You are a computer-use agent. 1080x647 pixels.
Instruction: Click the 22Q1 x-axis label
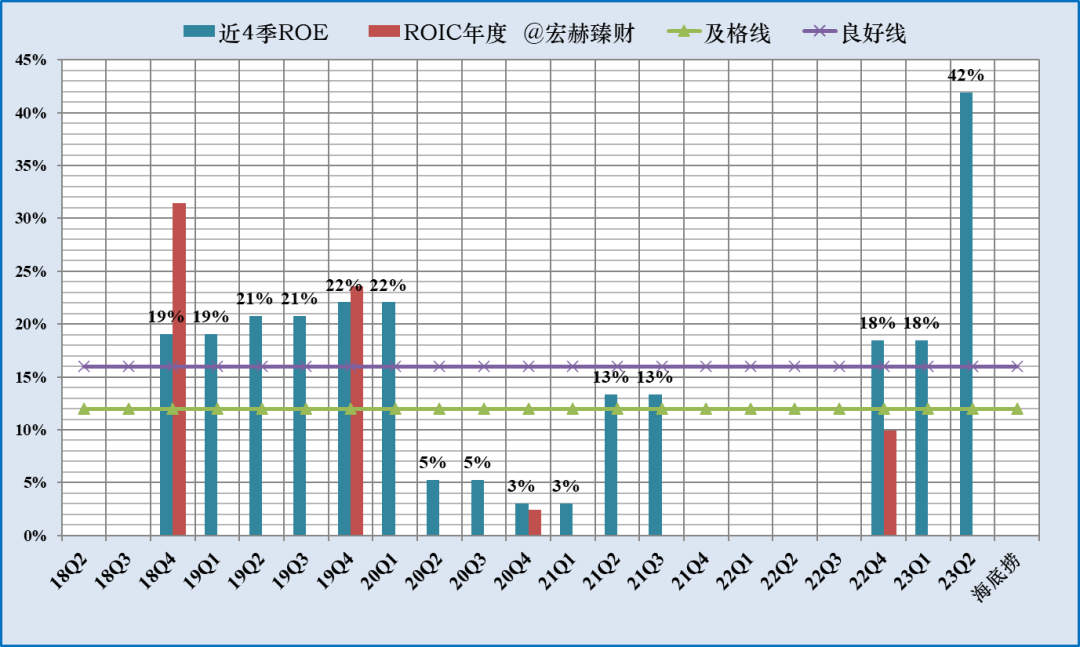[736, 570]
